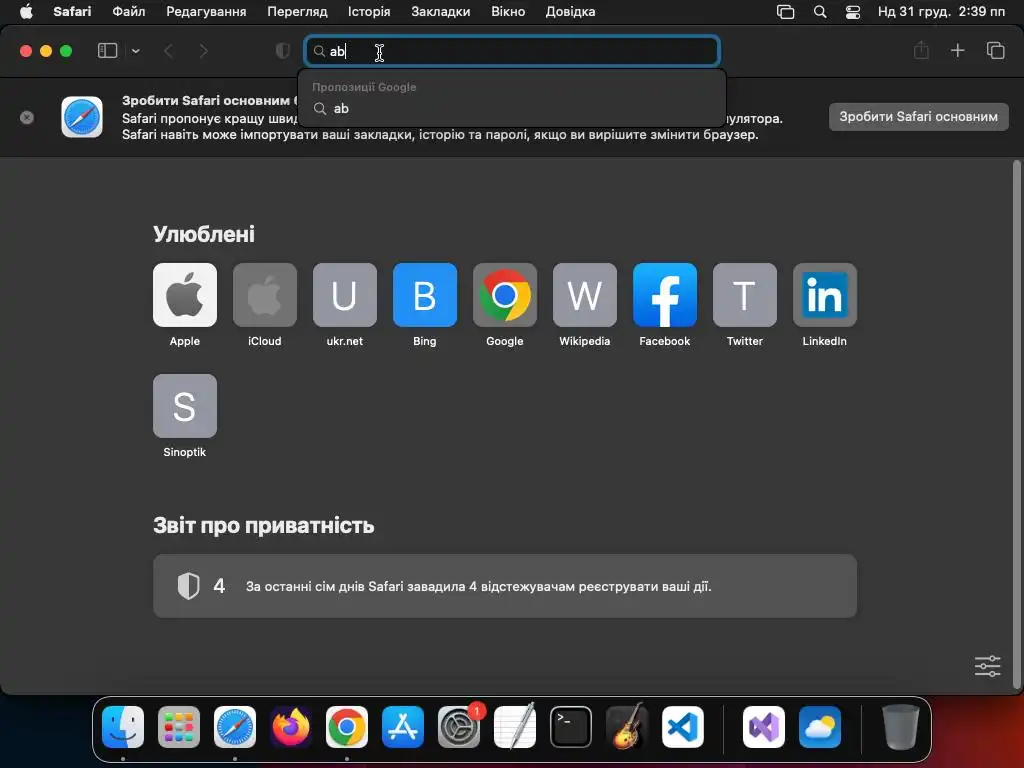This screenshot has height=768, width=1024.
Task: Open Trash from the Dock
Action: [x=901, y=727]
